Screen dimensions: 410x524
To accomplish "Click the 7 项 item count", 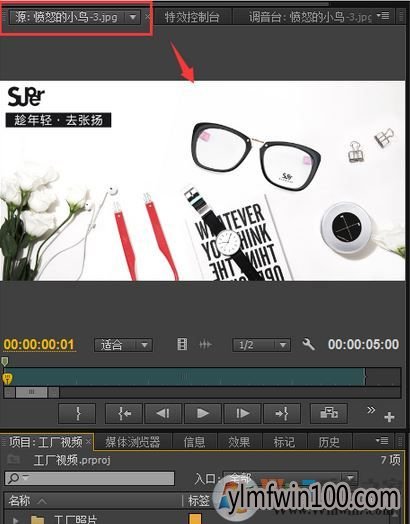I will click(391, 460).
